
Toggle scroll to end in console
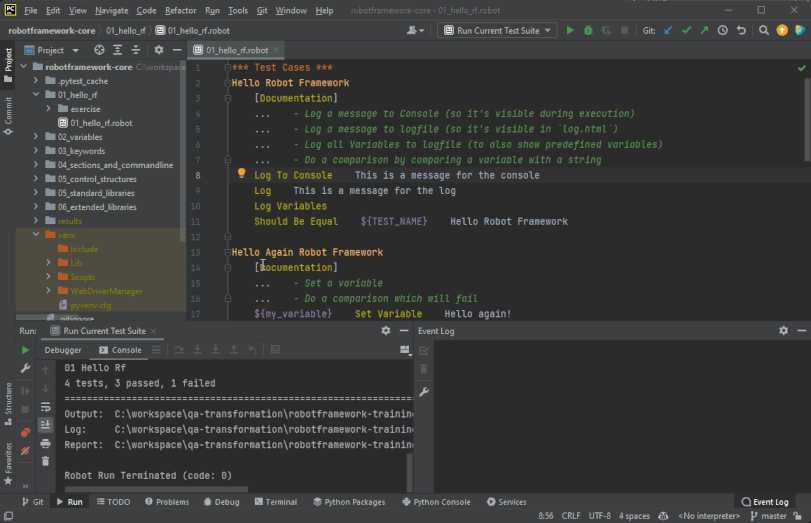(x=45, y=425)
